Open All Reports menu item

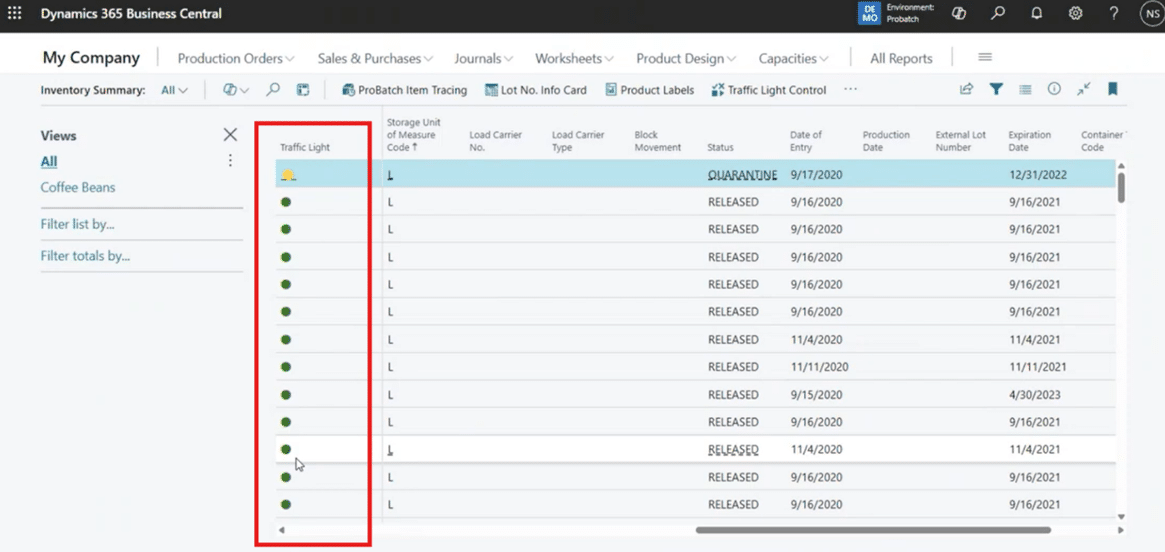click(901, 58)
